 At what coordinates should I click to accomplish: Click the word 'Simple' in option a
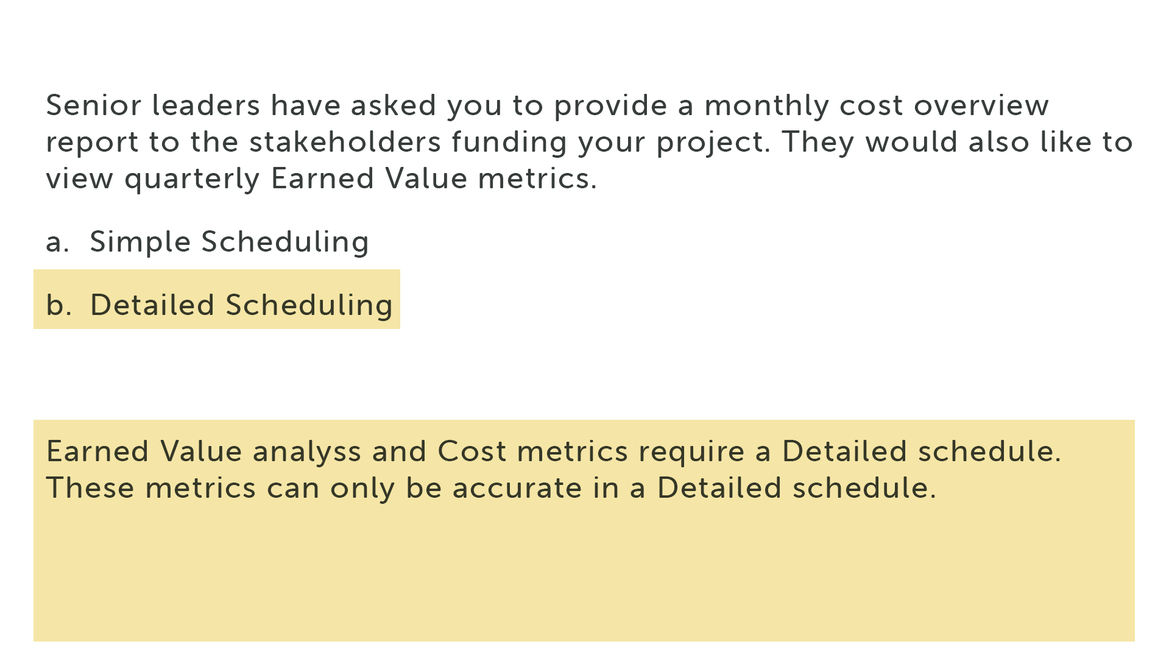point(140,242)
